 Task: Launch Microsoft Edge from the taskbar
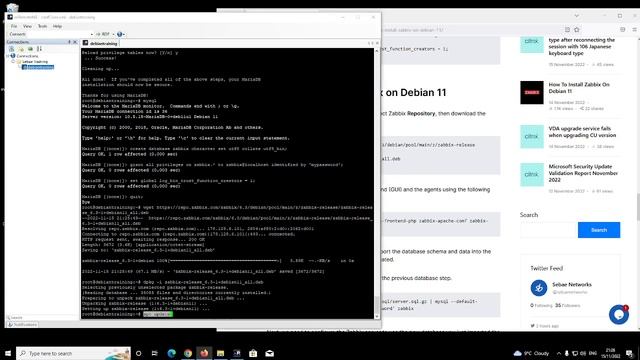171,353
